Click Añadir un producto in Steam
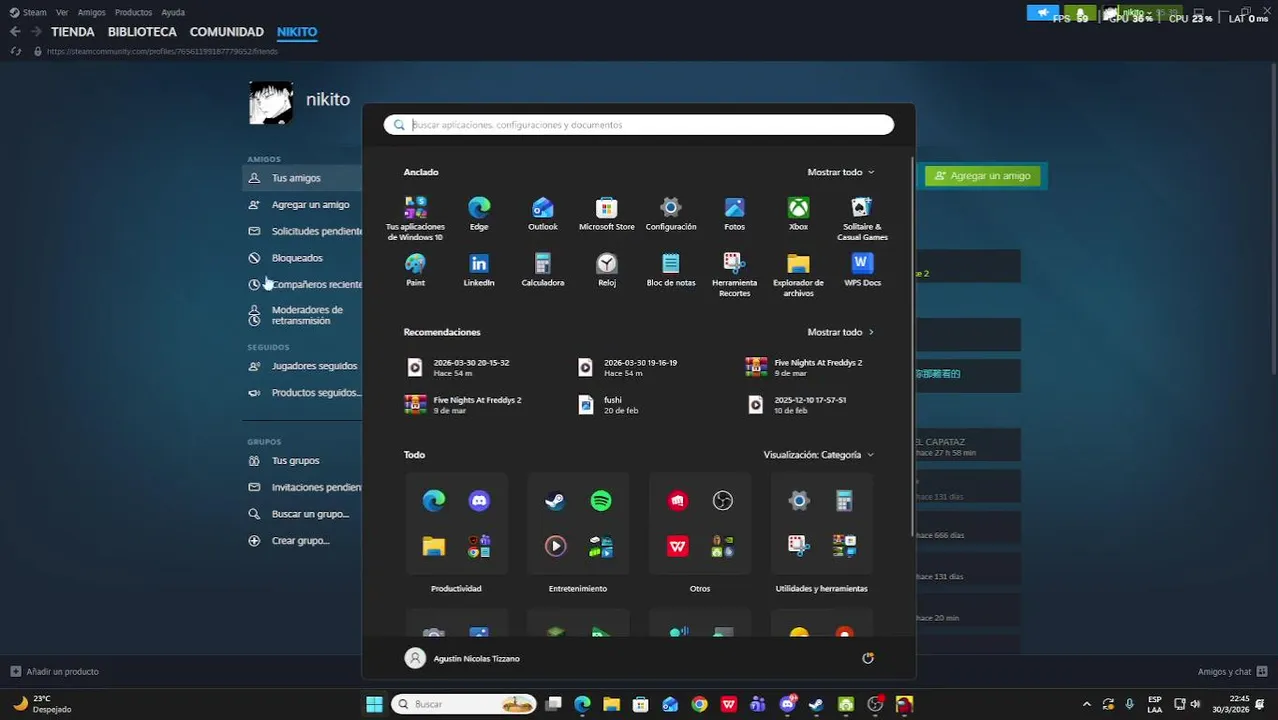The image size is (1278, 720). click(55, 672)
